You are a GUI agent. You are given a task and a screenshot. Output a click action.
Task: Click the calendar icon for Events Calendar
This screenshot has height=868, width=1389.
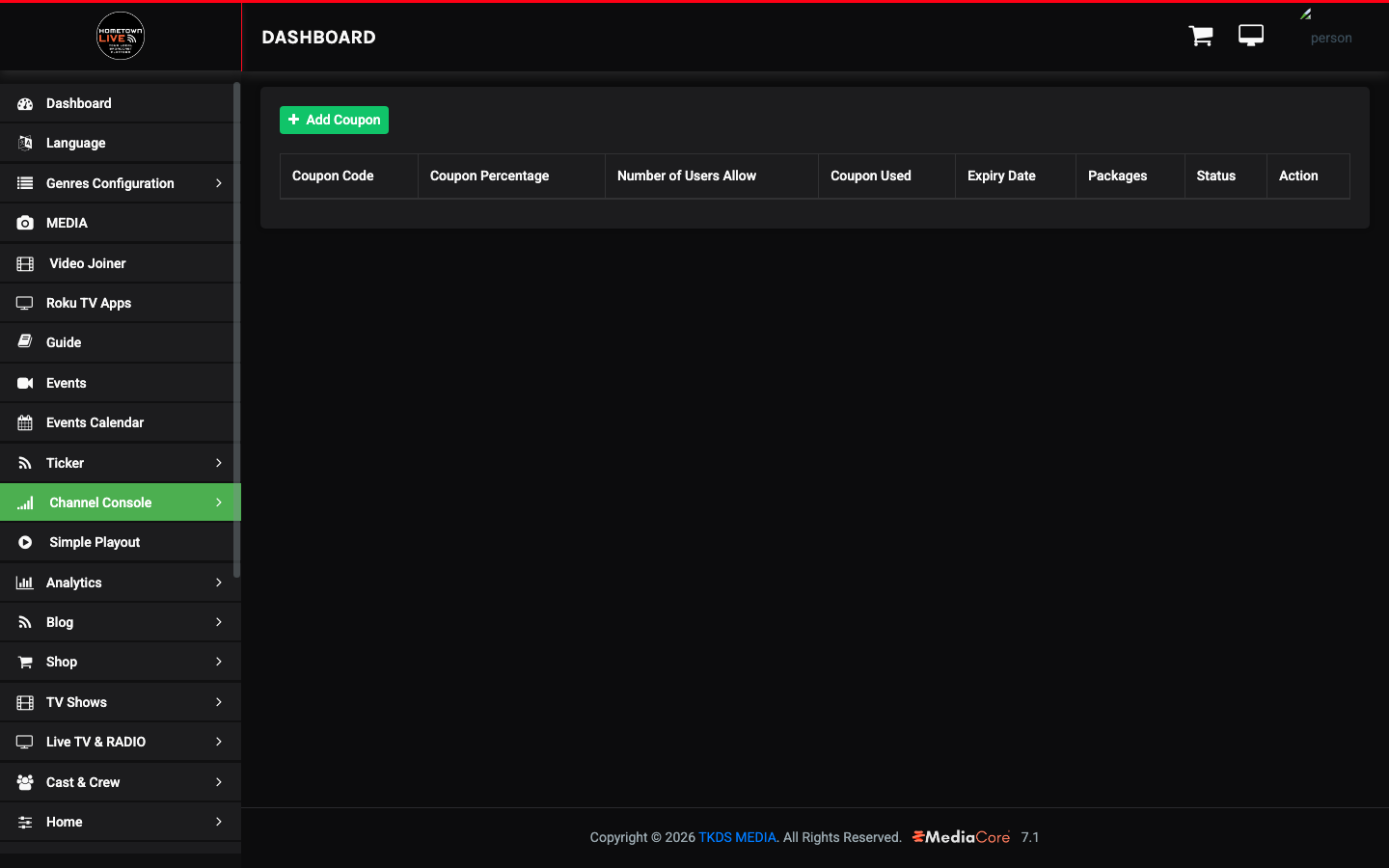coord(25,422)
